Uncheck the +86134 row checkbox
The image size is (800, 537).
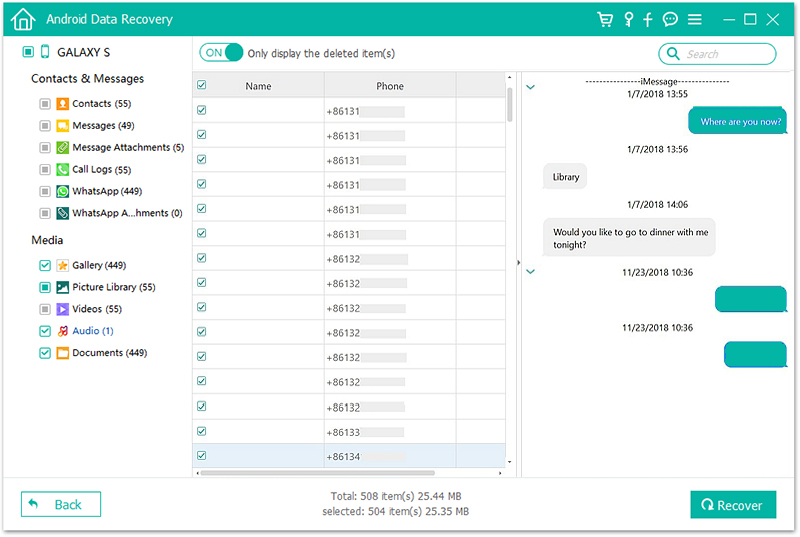202,456
